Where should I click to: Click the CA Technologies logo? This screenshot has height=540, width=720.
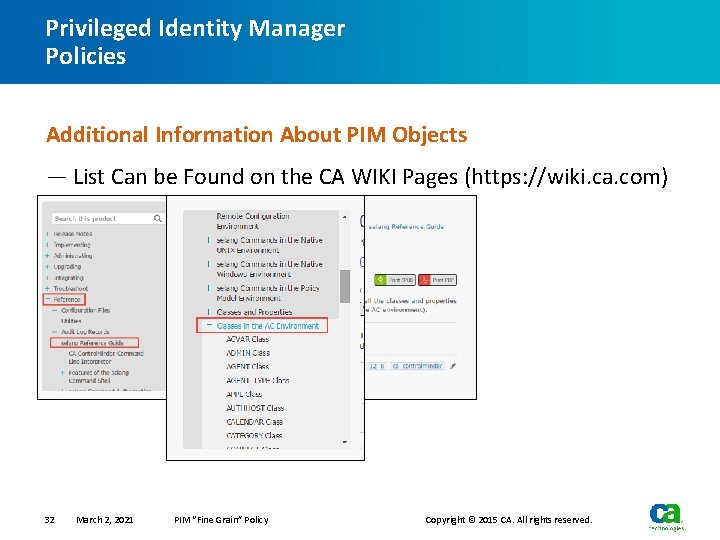tap(666, 517)
